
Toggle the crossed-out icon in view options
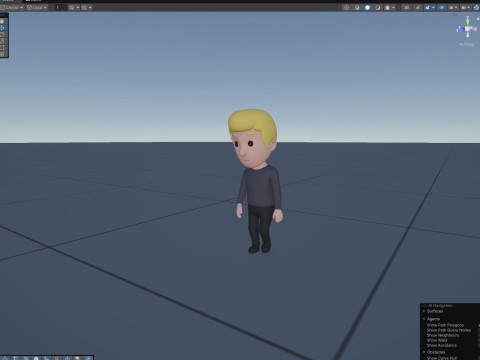click(x=406, y=7)
